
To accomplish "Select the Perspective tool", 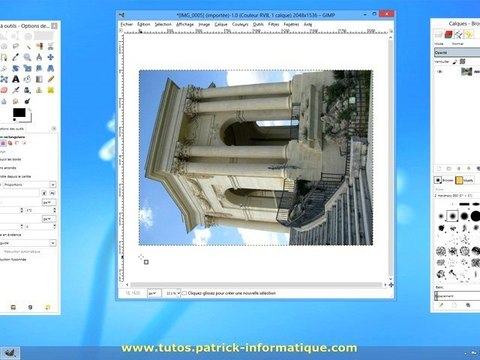I will (x=51, y=68).
